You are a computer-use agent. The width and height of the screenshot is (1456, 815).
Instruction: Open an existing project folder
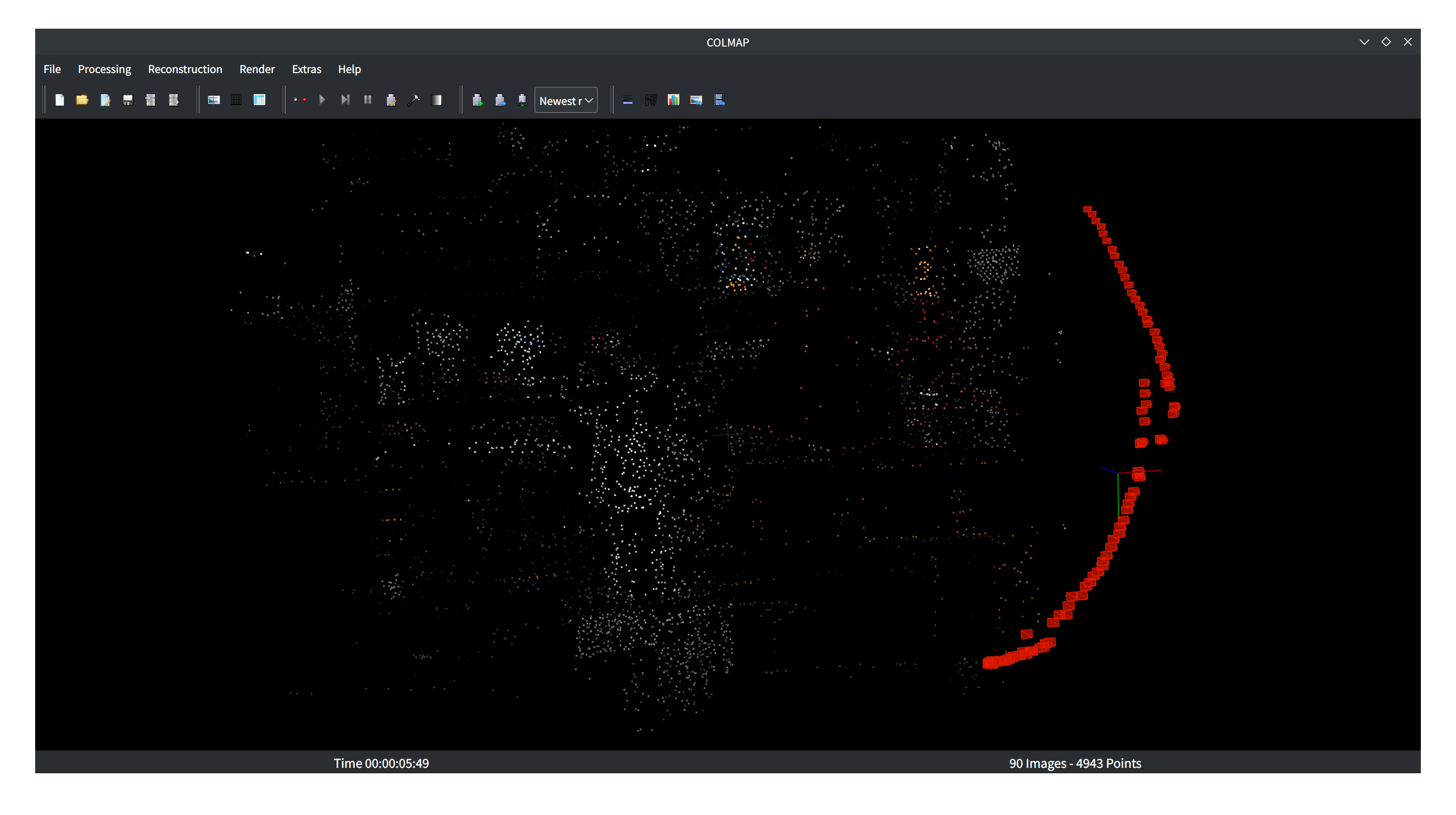[82, 100]
